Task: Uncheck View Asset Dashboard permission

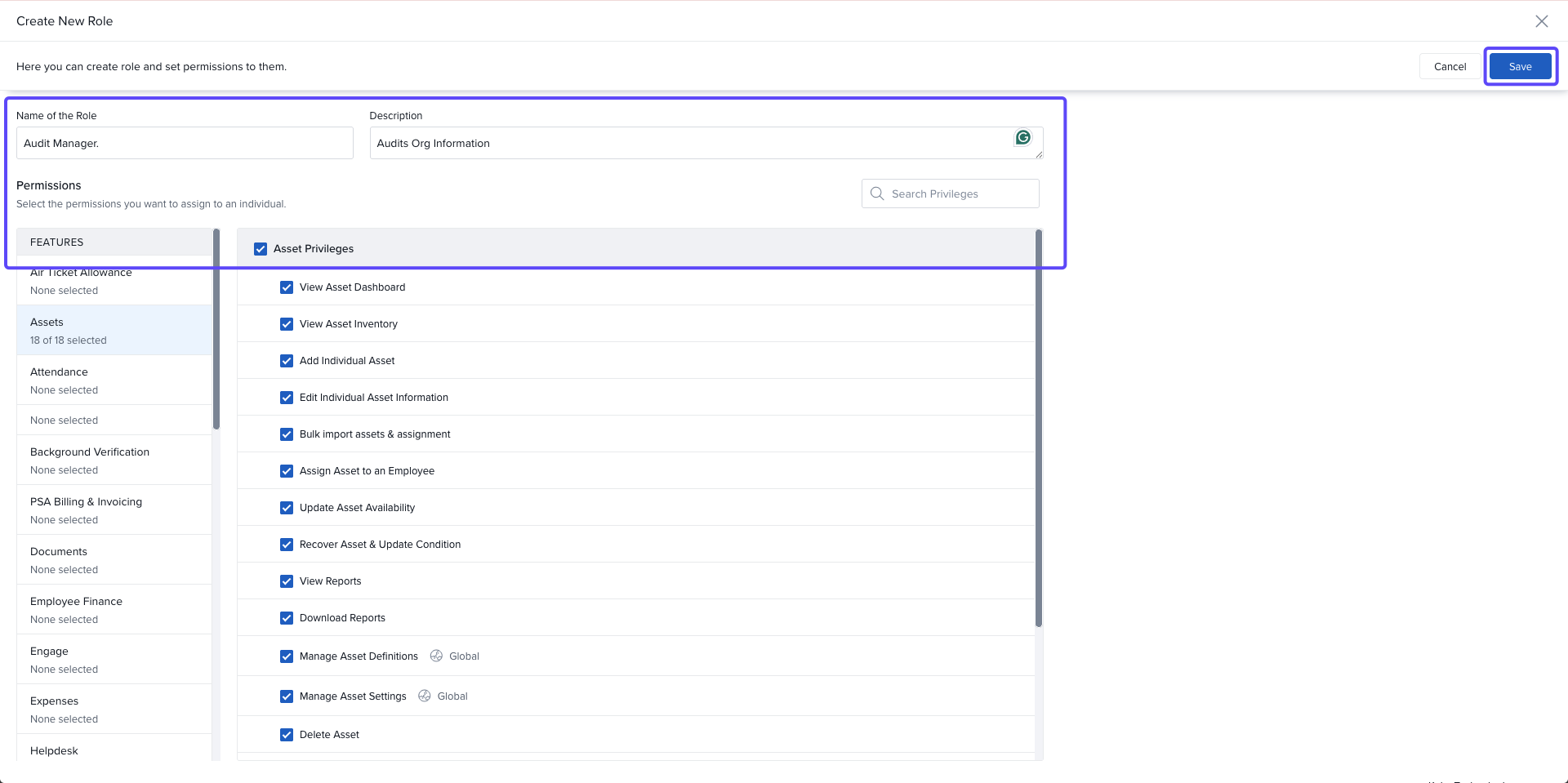Action: pyautogui.click(x=287, y=287)
